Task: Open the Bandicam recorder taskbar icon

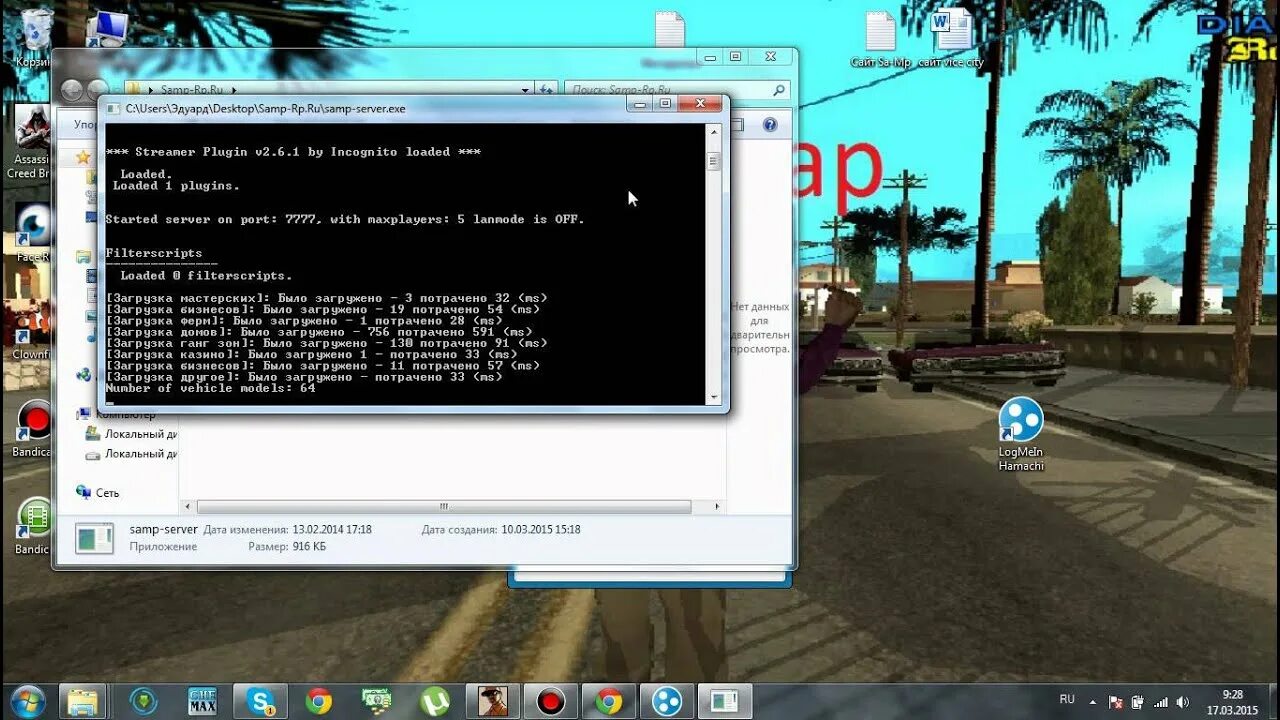Action: click(551, 701)
